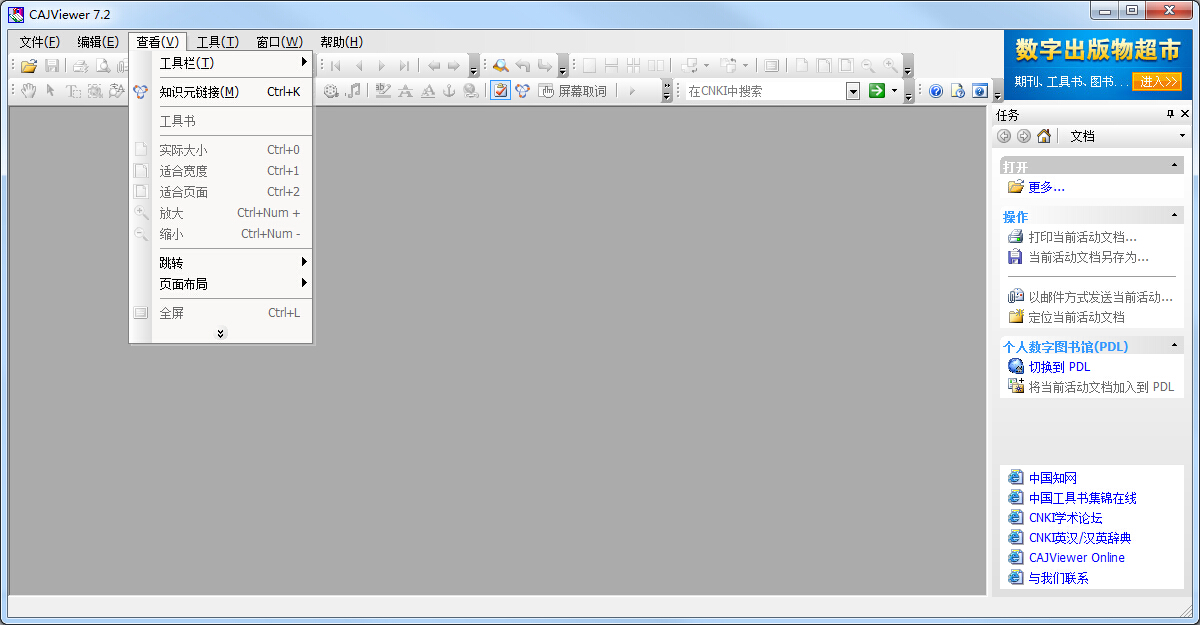Click the knowledge link icon beside 屏幕取词
This screenshot has height=625, width=1200.
[x=522, y=91]
